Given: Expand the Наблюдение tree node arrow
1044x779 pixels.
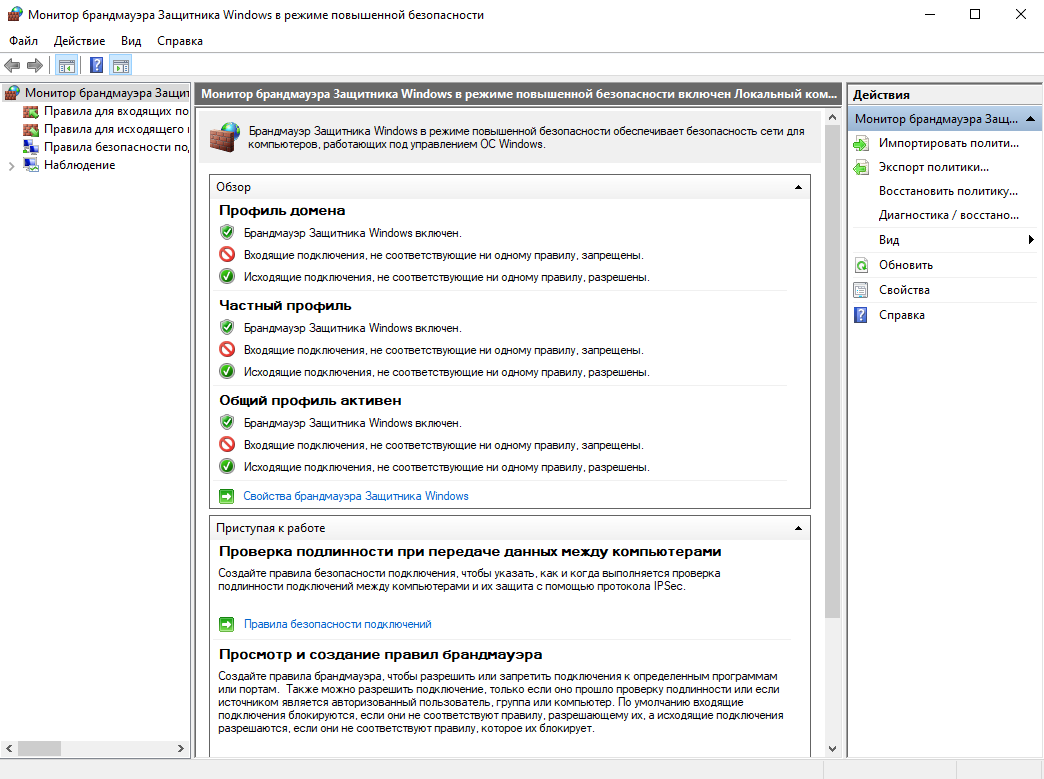Looking at the screenshot, I should click(12, 166).
